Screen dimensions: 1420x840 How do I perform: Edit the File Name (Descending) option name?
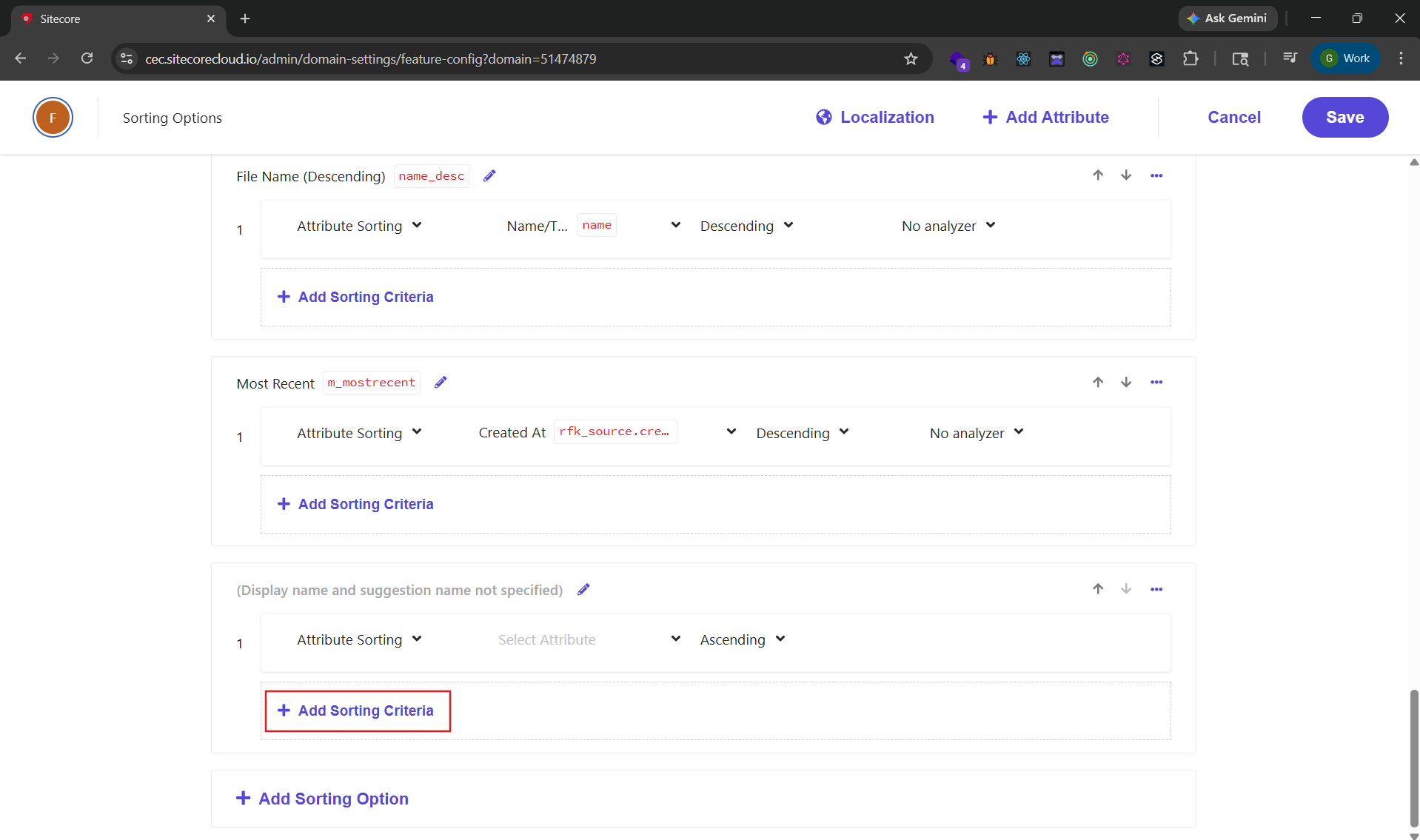(489, 176)
